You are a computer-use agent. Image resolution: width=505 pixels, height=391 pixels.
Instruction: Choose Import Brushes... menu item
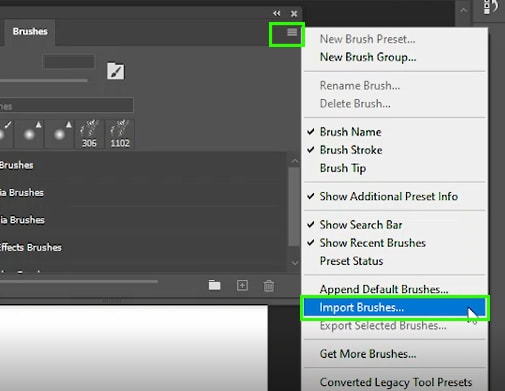click(x=395, y=307)
